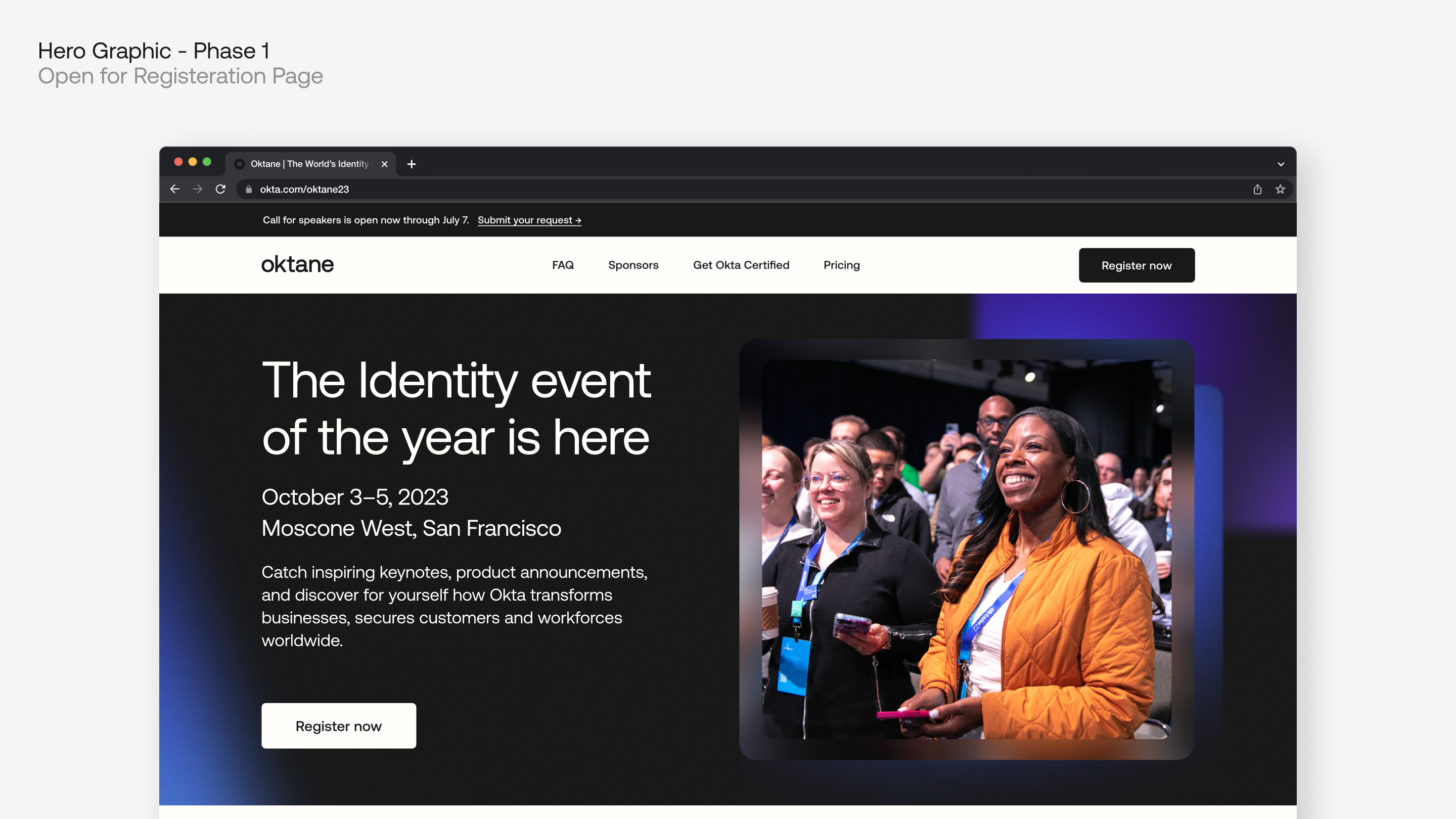Click the lock icon in the address bar
The width and height of the screenshot is (1456, 819).
tap(249, 190)
